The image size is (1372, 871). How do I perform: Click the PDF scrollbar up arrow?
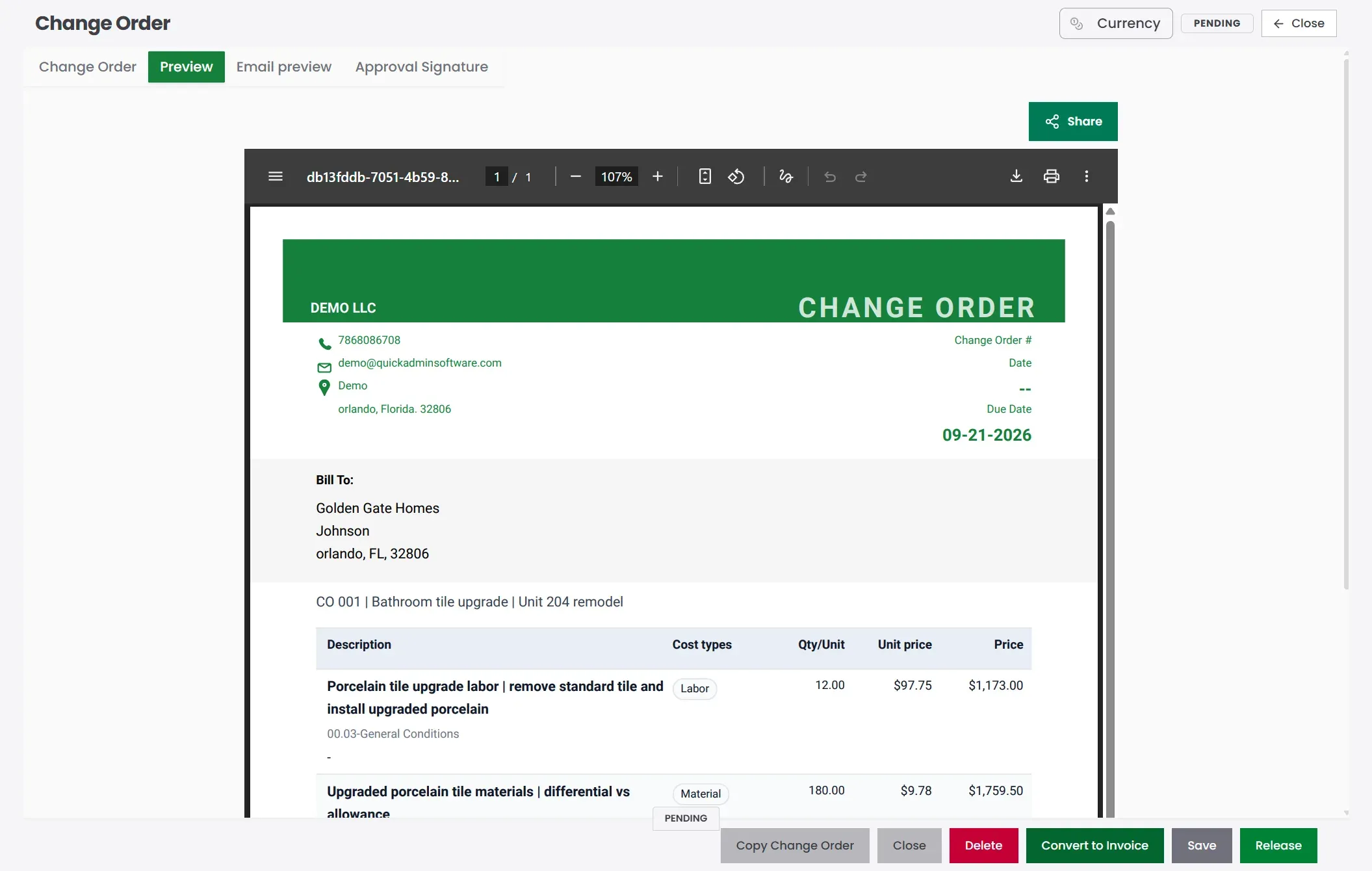1110,211
